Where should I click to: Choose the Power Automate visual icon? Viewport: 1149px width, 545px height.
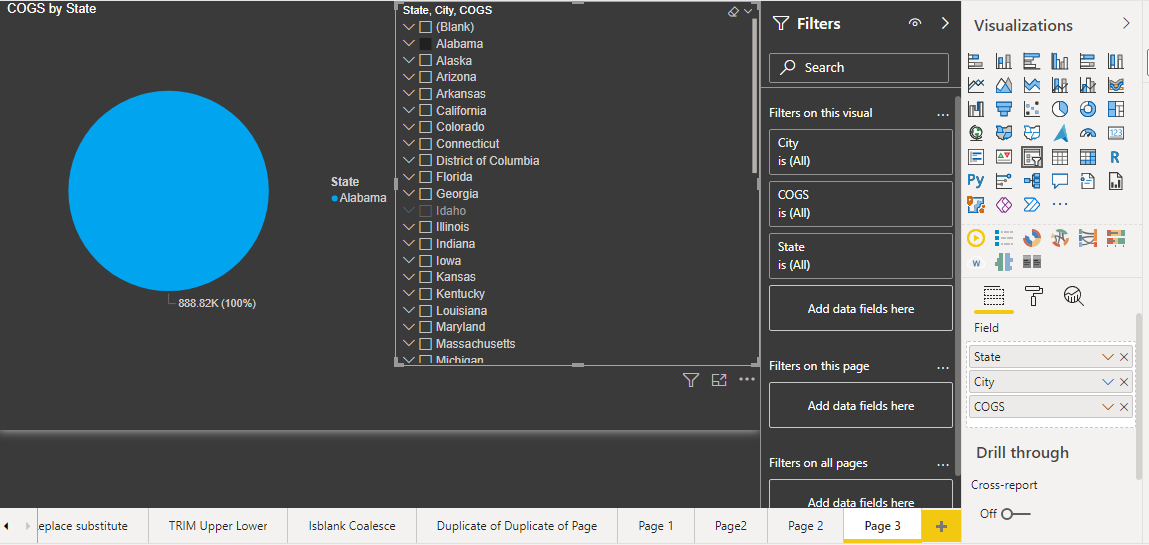click(1032, 204)
